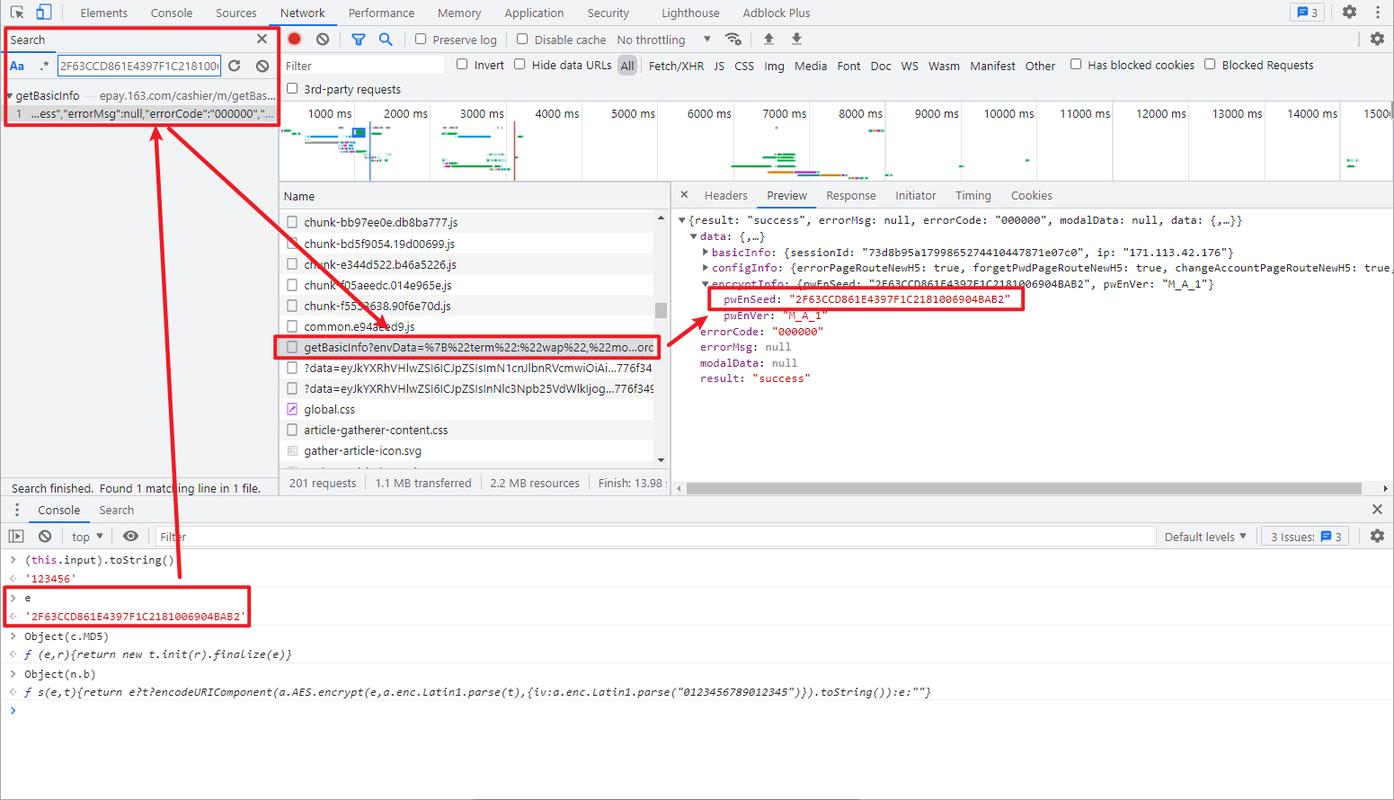Filter requests by Fetch/XHR
The width and height of the screenshot is (1394, 800).
click(x=676, y=65)
